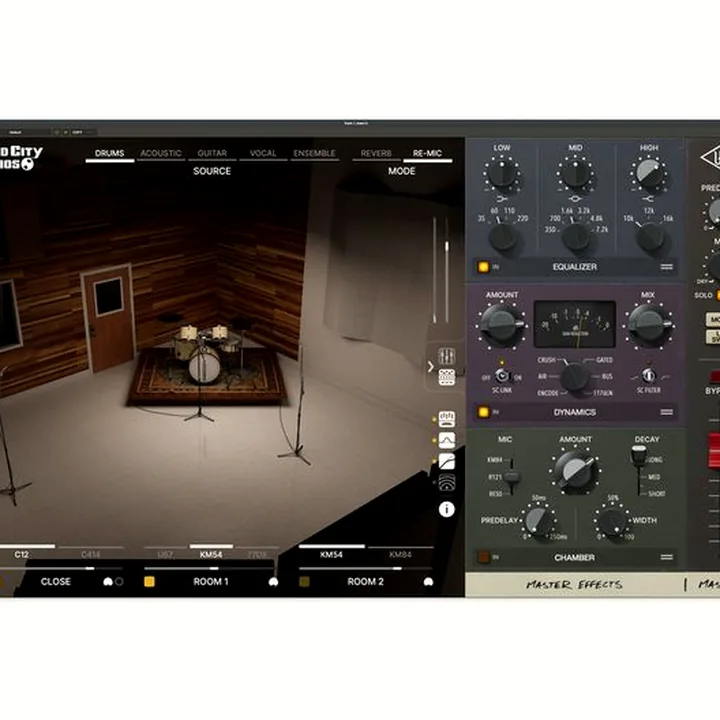Toggle the channel strip module icon with yellow LED
Image resolution: width=720 pixels, height=720 pixels.
point(446,419)
